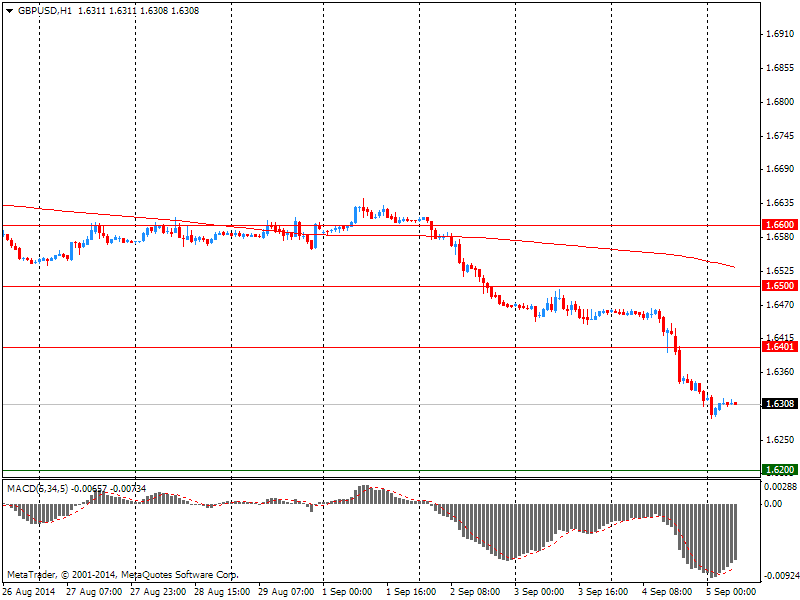Image resolution: width=800 pixels, height=600 pixels.
Task: Click the 27 Aug 23:00 time label
Action: [x=158, y=592]
